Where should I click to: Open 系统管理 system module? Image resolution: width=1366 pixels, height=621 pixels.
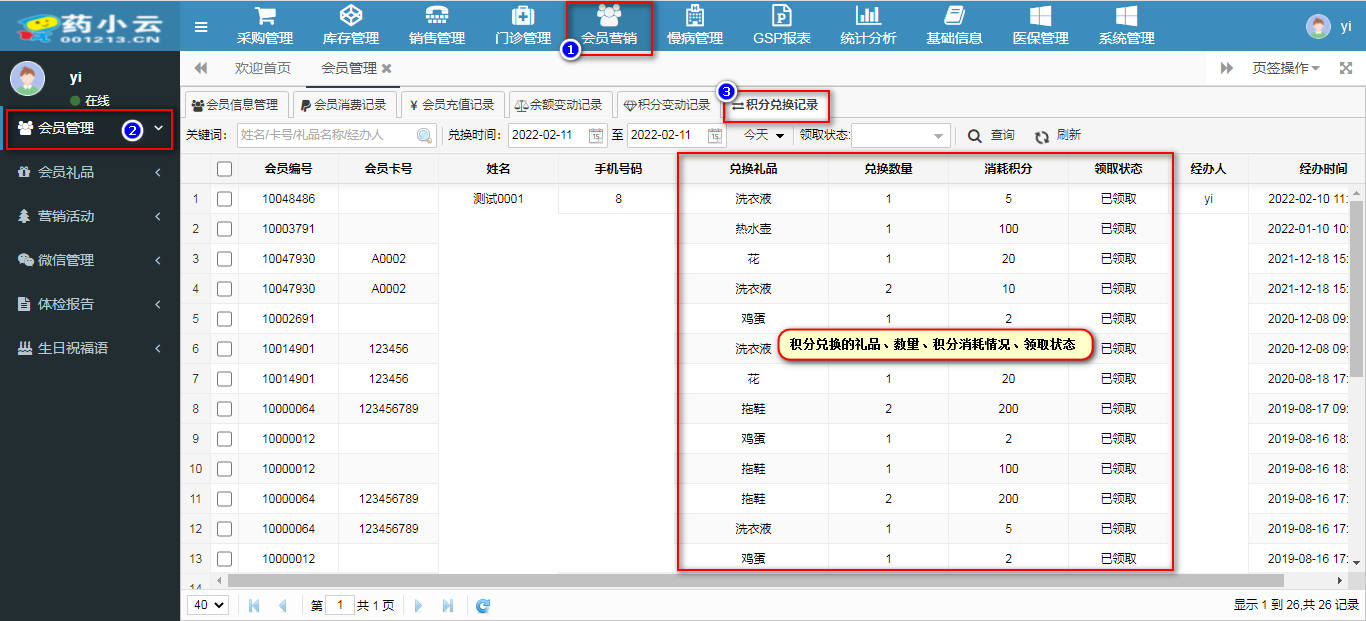[1126, 26]
